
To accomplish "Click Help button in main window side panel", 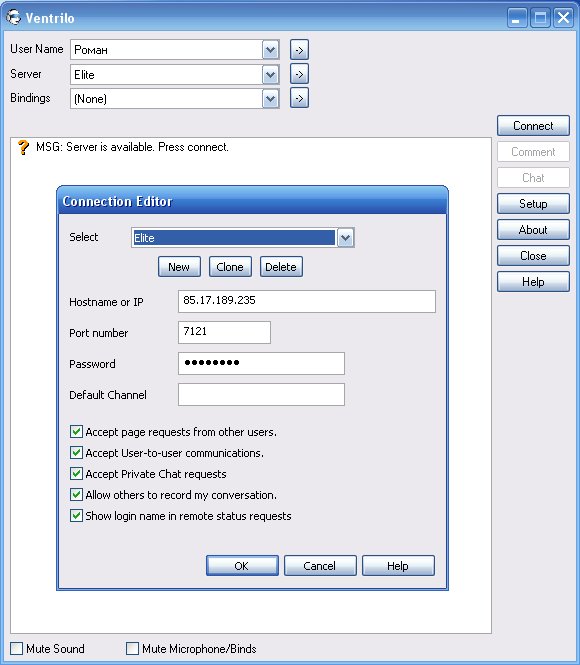I will (533, 282).
